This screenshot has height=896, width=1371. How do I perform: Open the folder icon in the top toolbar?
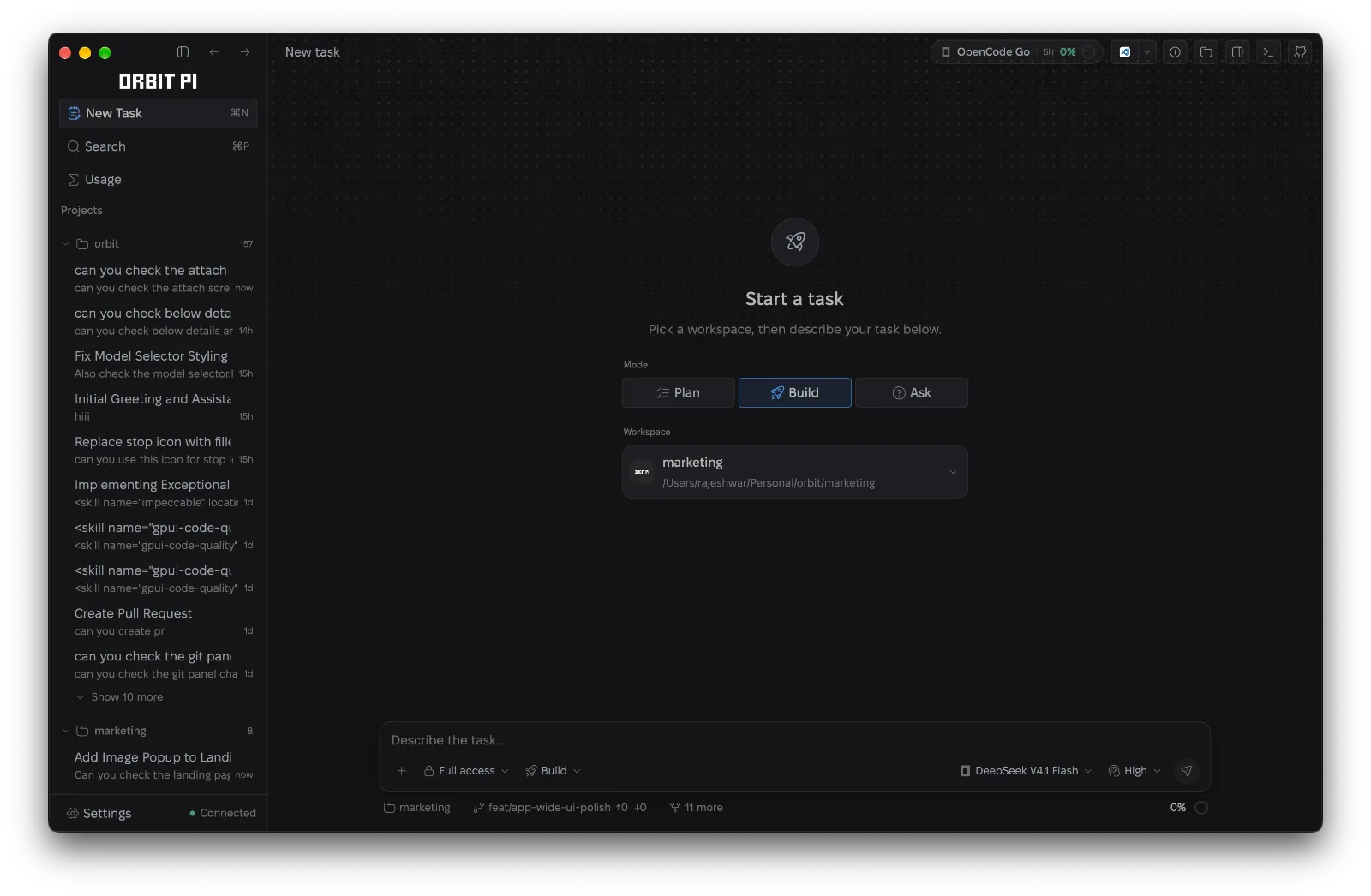pos(1206,52)
